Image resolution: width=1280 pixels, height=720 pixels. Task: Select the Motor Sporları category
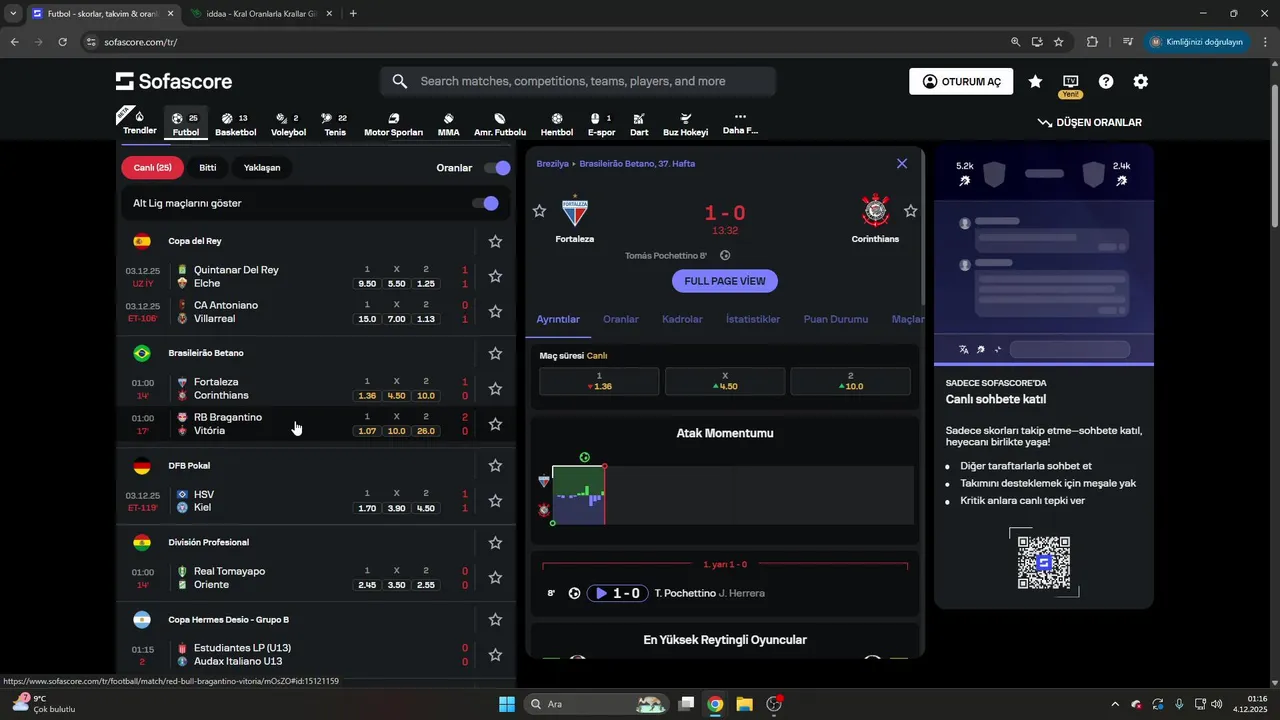coord(393,124)
